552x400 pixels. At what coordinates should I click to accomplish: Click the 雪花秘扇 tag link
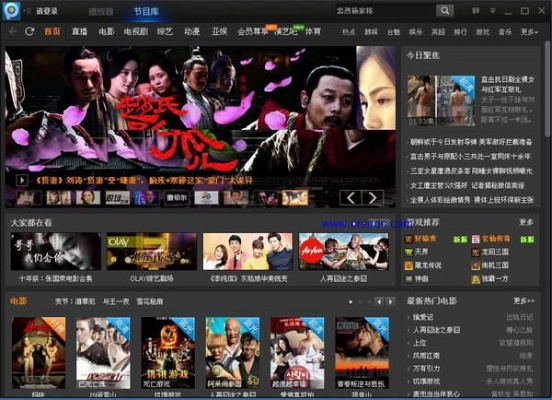[150, 301]
